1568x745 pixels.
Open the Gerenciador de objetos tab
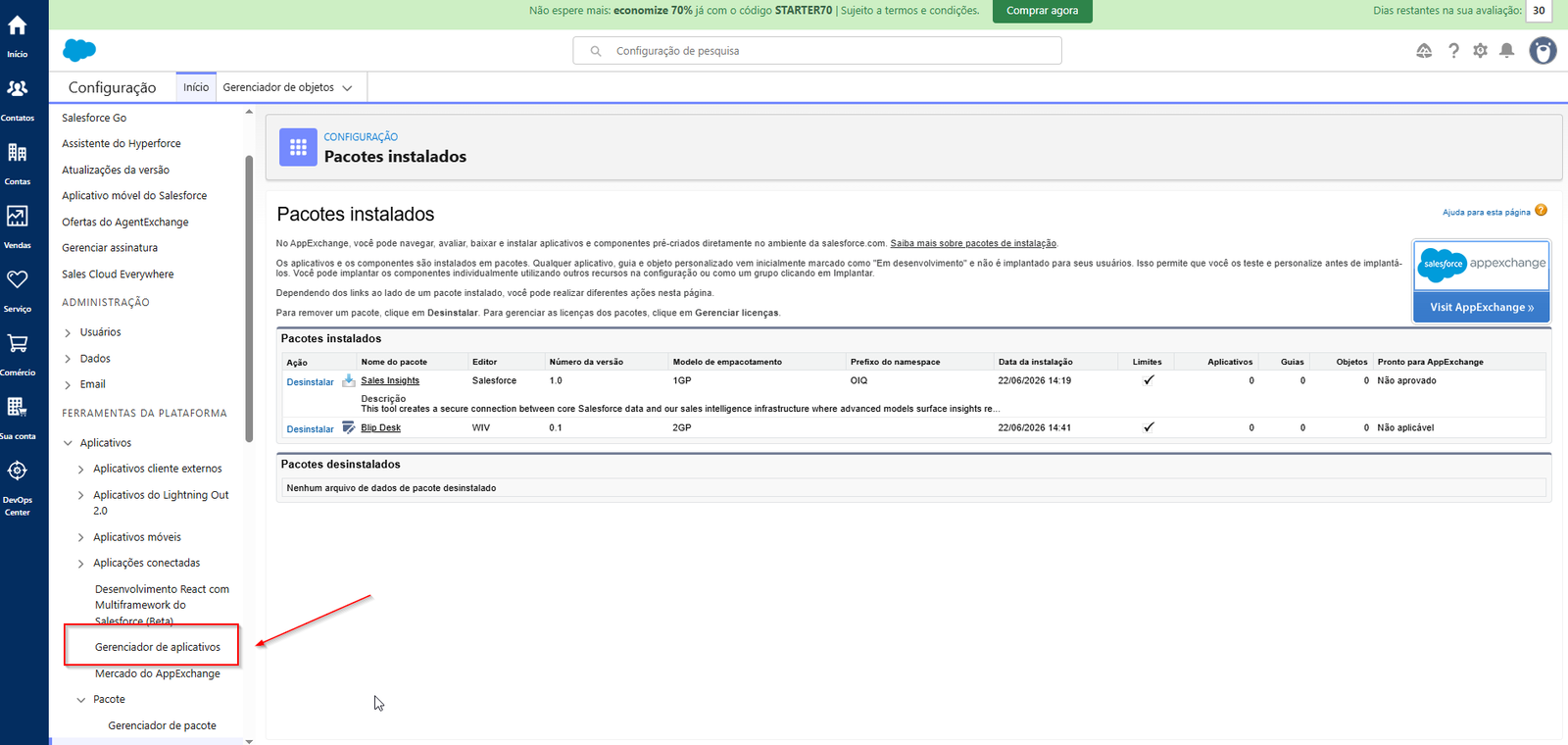pyautogui.click(x=278, y=87)
